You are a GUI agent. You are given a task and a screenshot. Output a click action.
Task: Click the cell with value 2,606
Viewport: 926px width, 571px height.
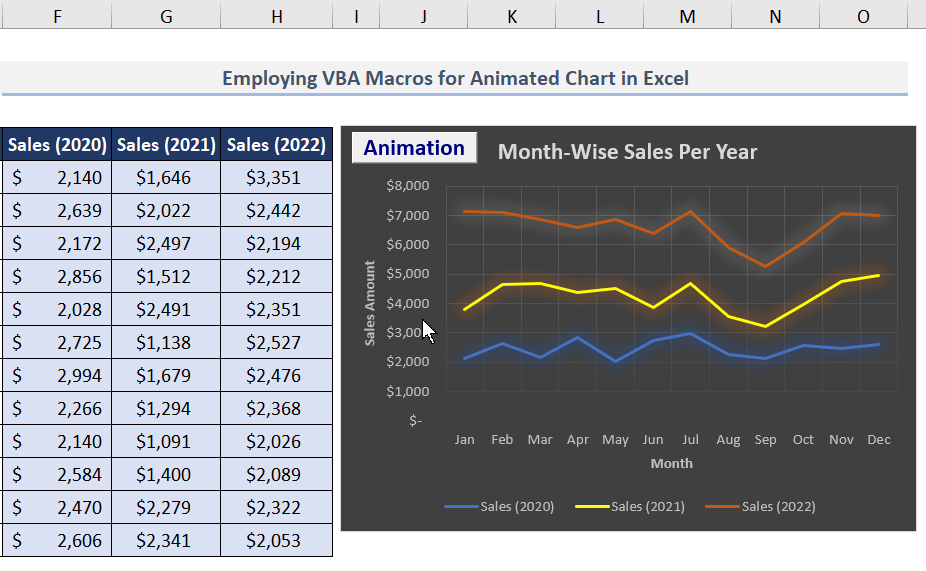[x=57, y=540]
